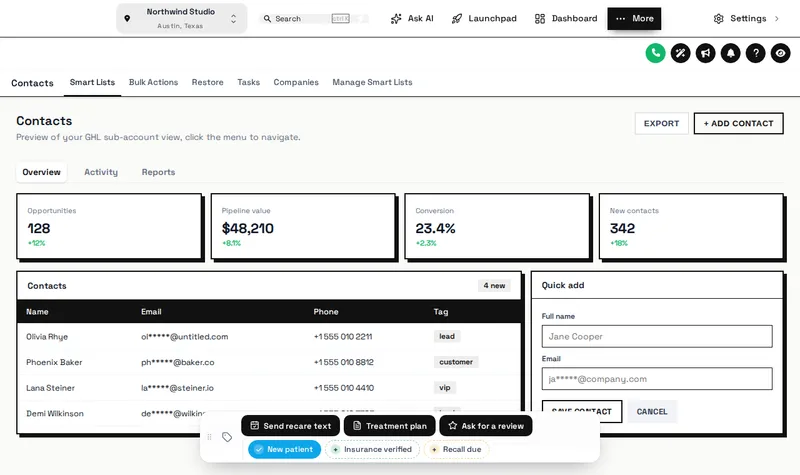Image resolution: width=800 pixels, height=475 pixels.
Task: Click the Email input in Quick add
Action: 657,379
